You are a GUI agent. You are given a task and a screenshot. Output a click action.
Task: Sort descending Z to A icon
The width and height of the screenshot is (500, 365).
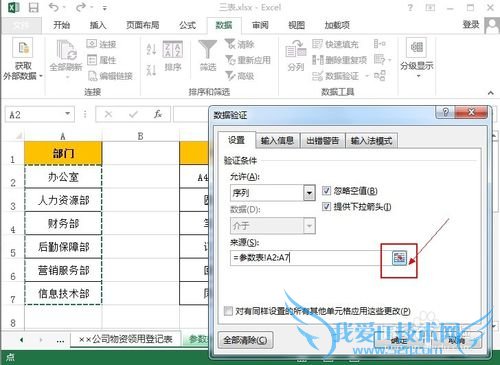[151, 70]
